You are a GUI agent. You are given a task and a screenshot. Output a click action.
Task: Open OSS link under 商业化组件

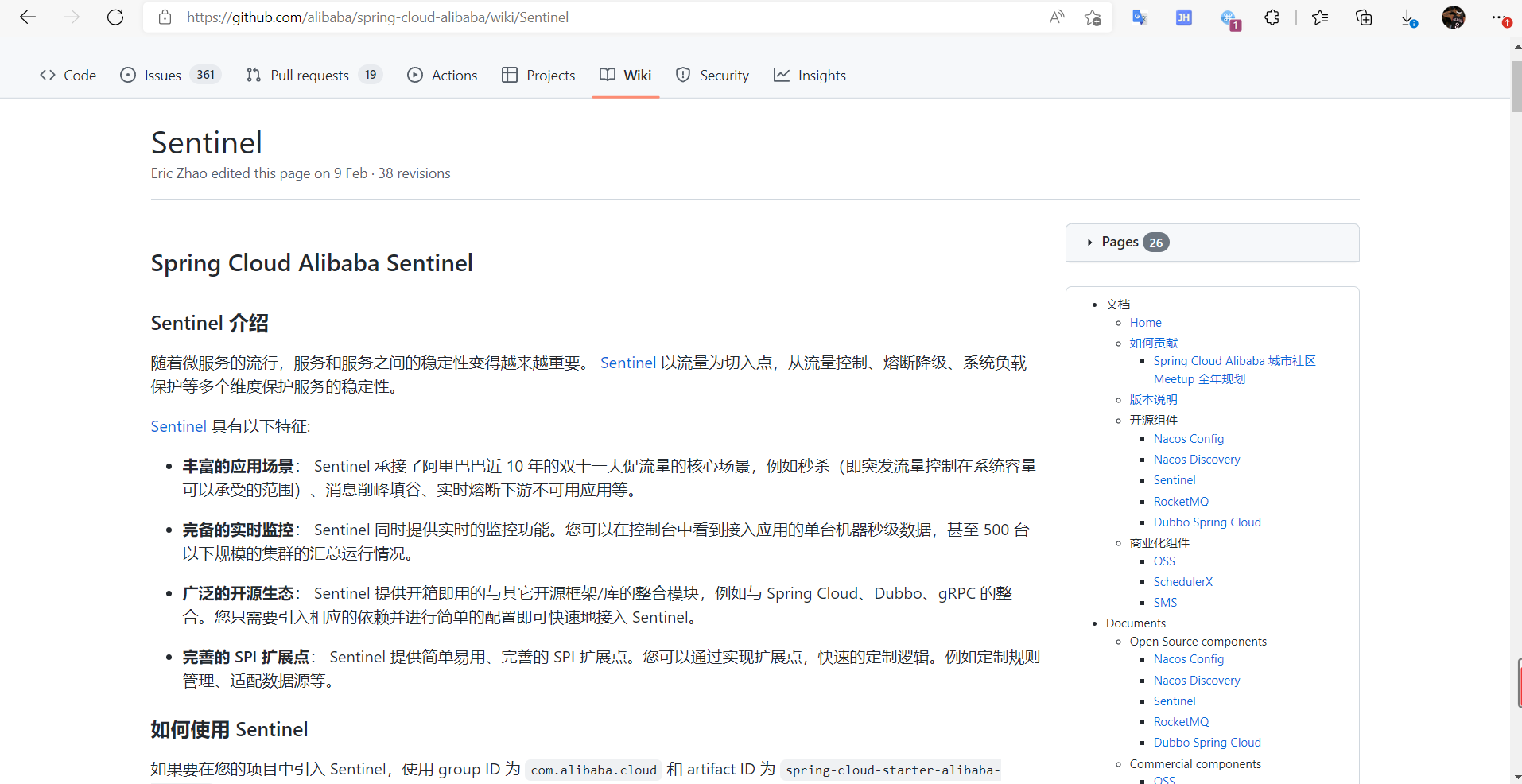[x=1164, y=561]
